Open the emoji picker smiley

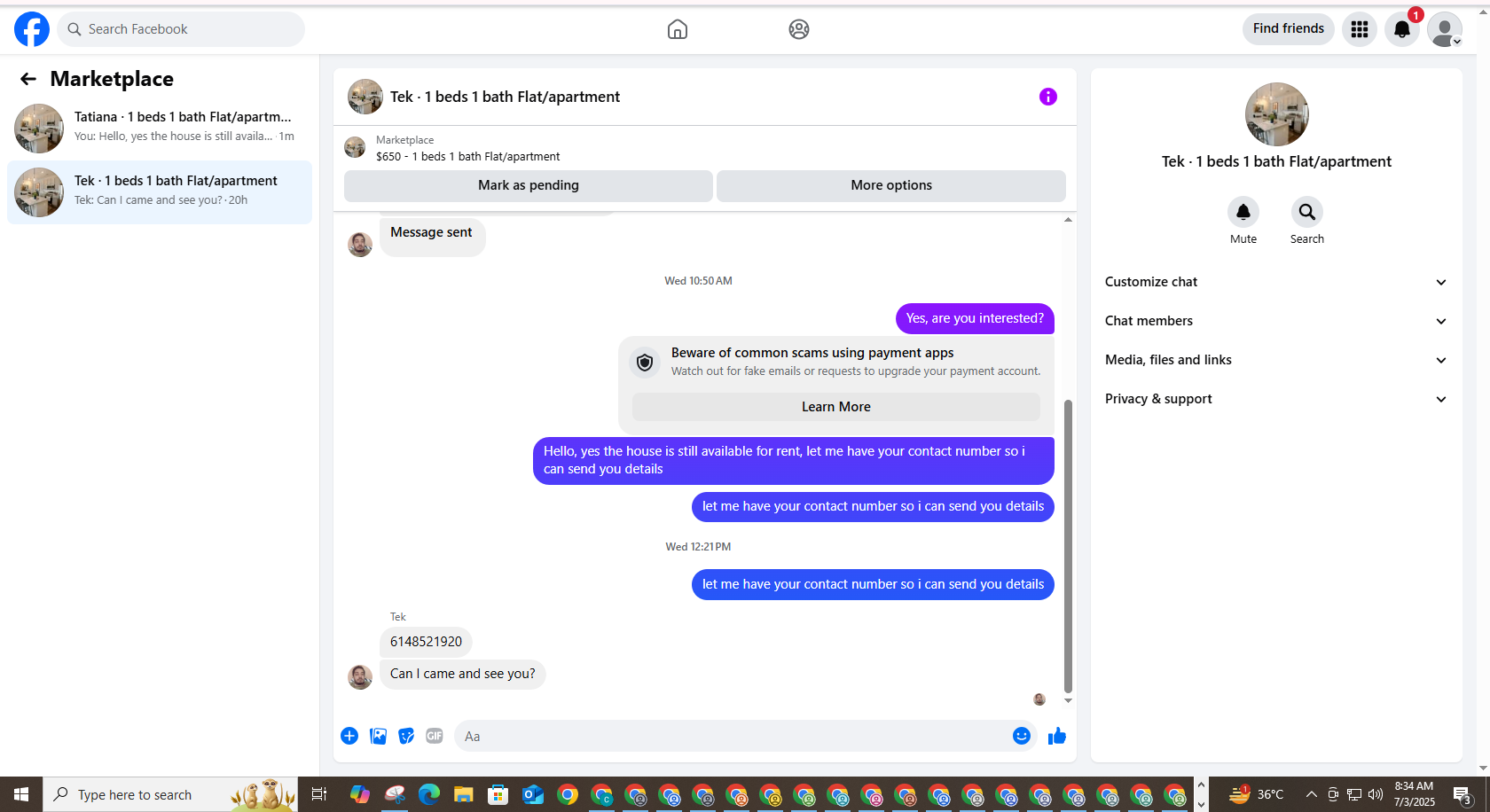click(x=1022, y=736)
